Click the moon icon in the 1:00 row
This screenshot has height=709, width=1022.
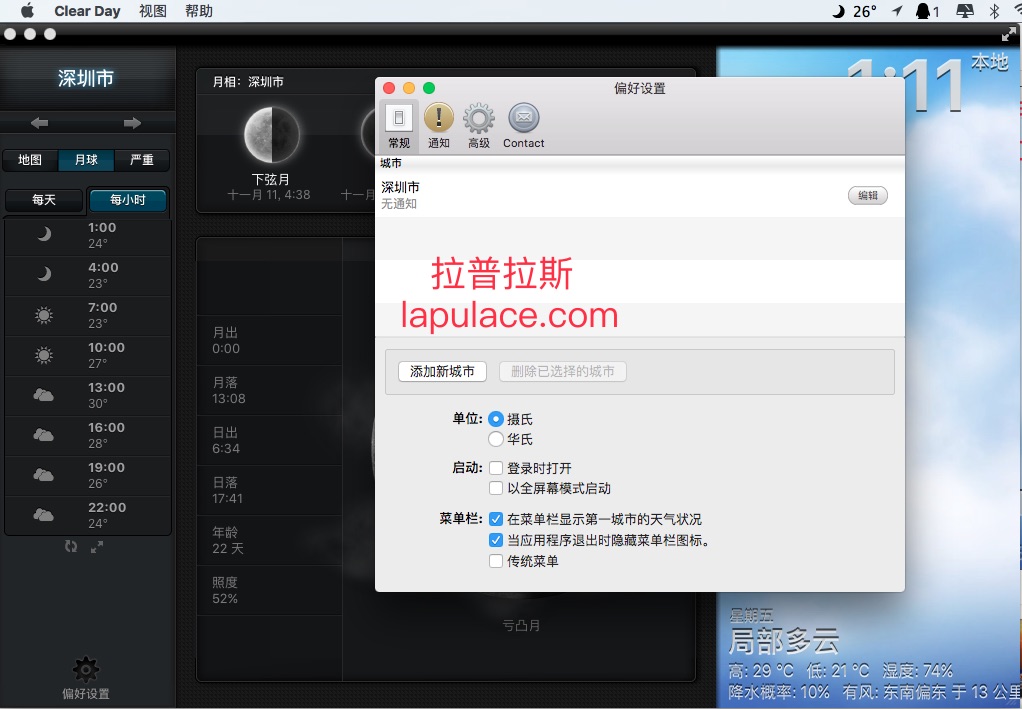pos(44,234)
